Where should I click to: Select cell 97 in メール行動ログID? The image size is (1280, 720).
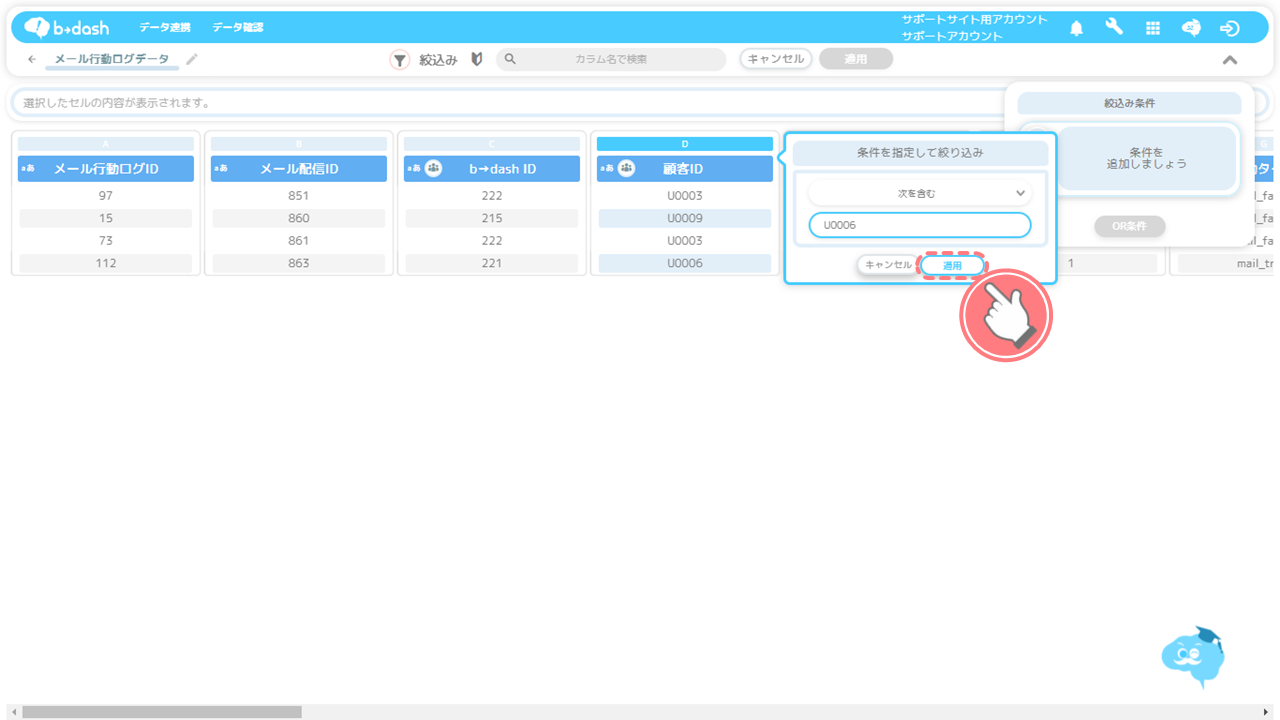[x=106, y=196]
